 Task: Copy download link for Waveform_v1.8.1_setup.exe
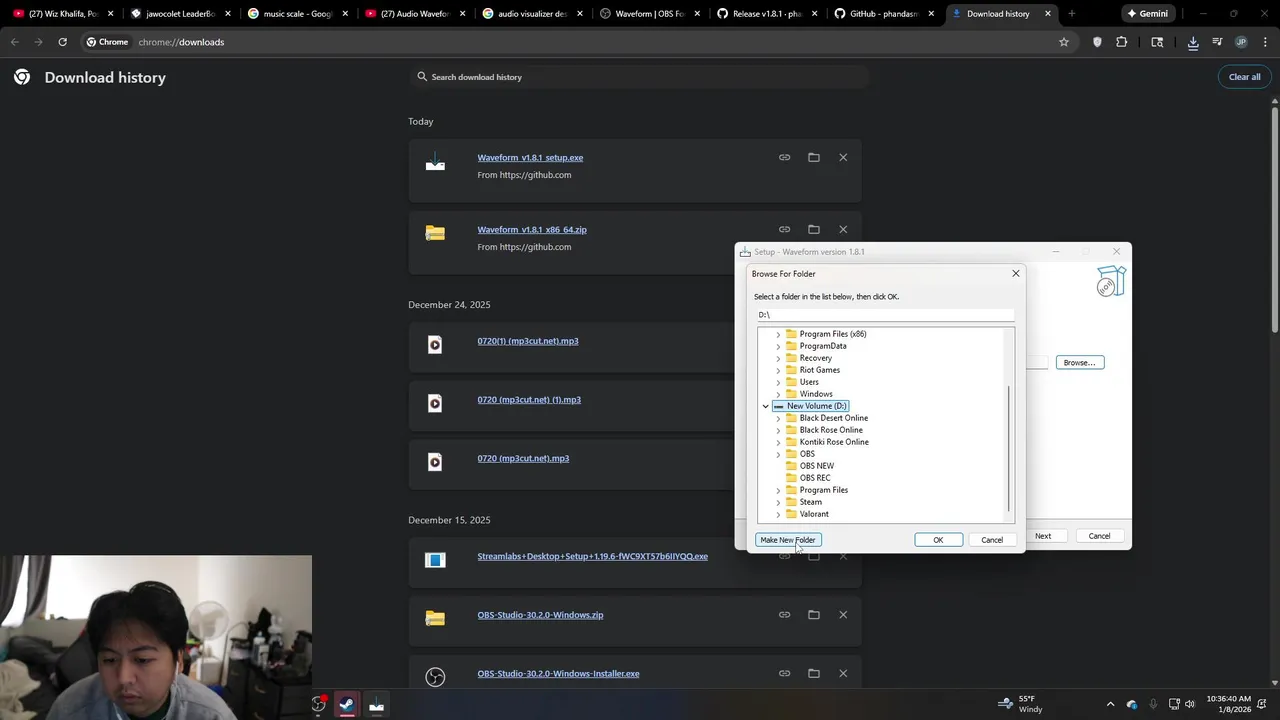pos(785,157)
